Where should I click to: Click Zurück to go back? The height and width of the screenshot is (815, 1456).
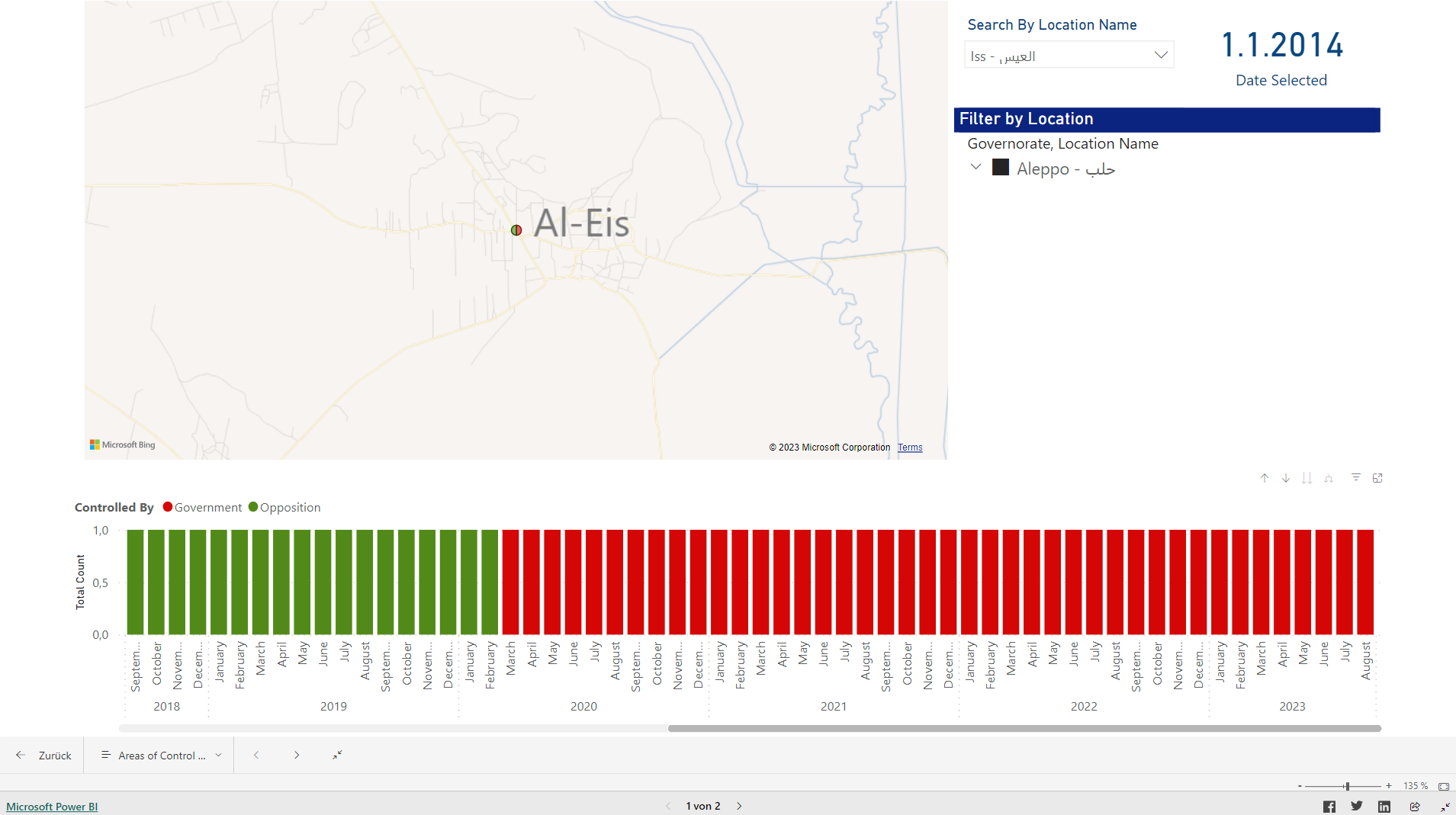[x=44, y=756]
